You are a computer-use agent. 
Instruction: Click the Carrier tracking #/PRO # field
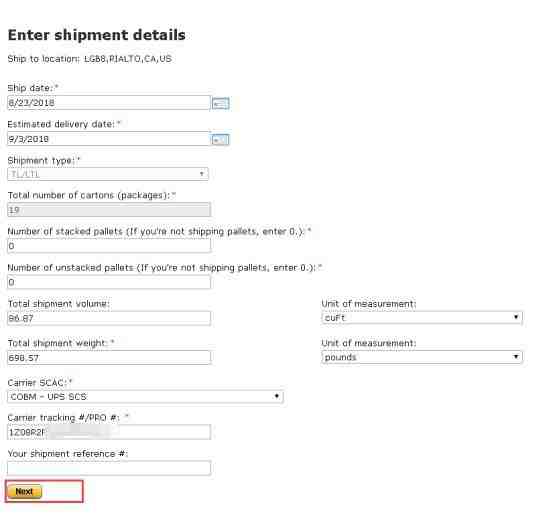pos(109,432)
